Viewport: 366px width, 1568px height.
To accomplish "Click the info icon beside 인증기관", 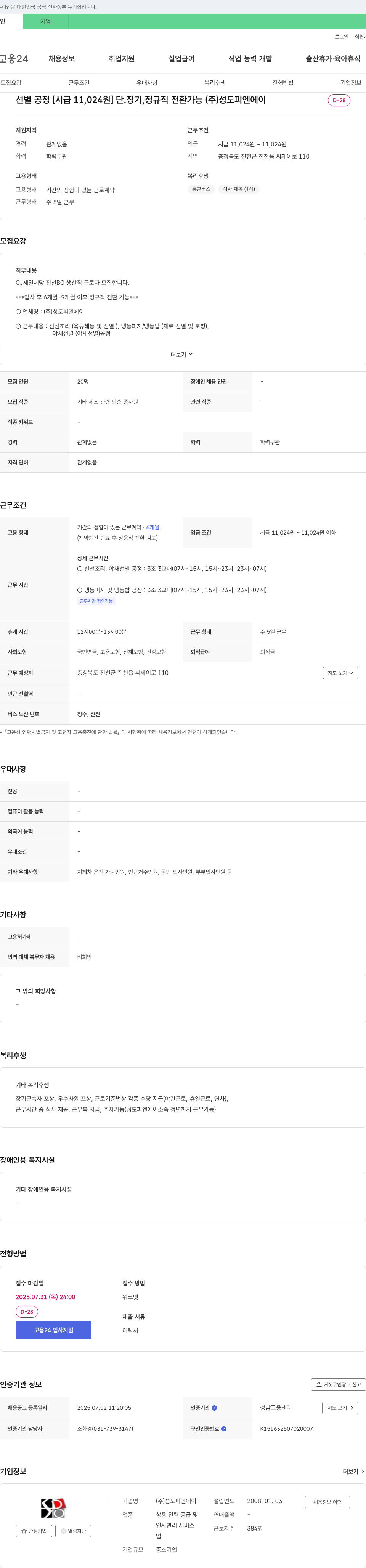I will (214, 1408).
